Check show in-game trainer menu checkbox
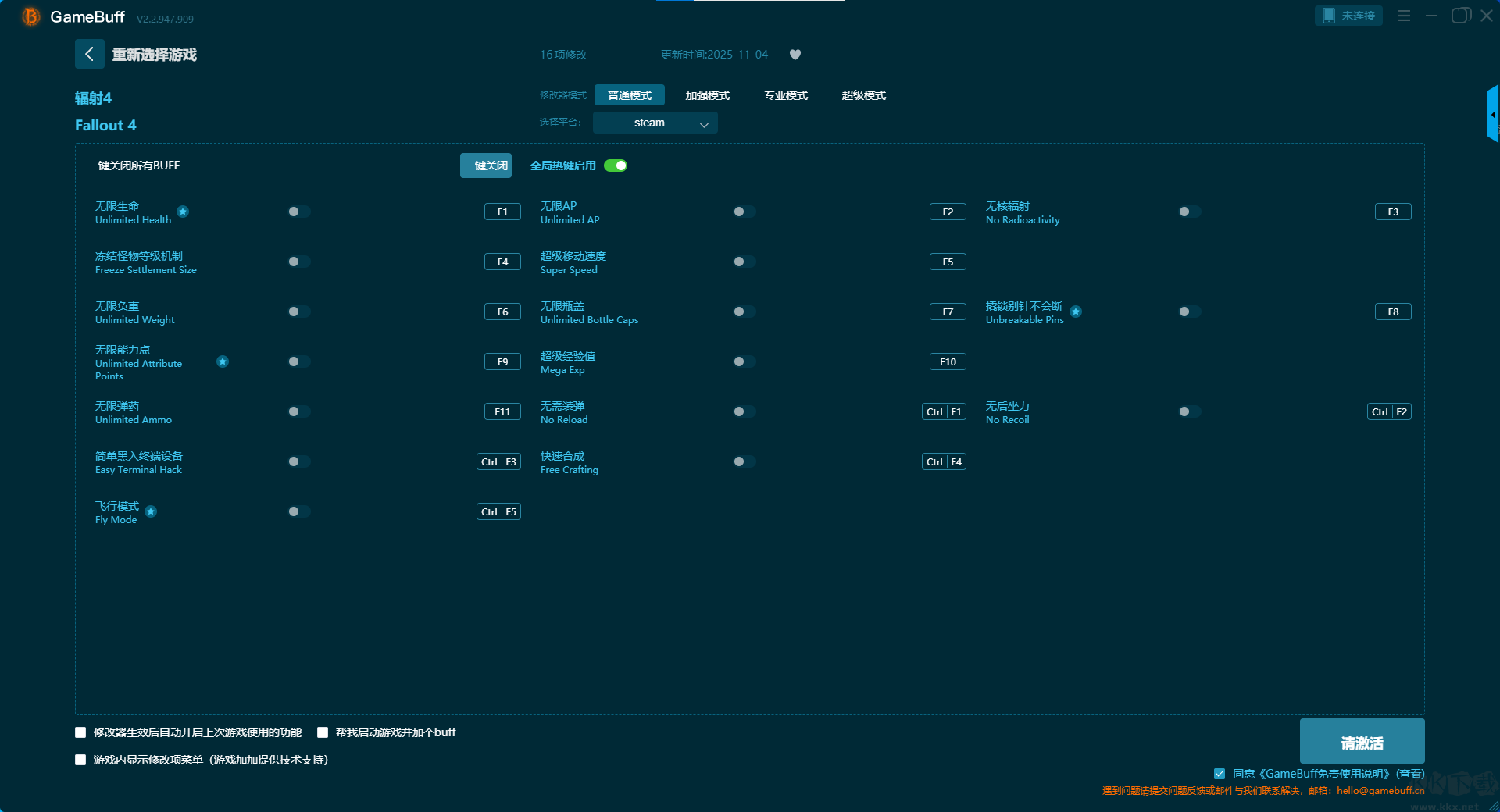Screen dimensions: 1500x812 pos(80,760)
